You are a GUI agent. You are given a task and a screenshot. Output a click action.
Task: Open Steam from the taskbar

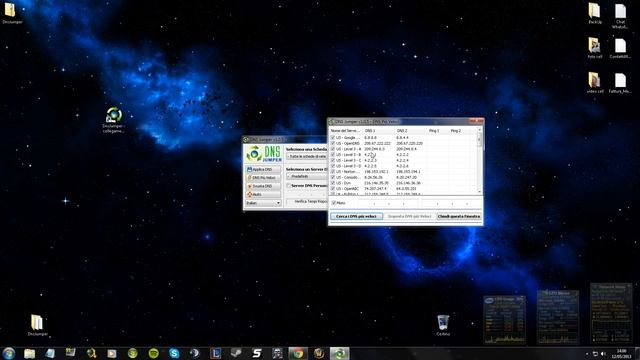236,353
